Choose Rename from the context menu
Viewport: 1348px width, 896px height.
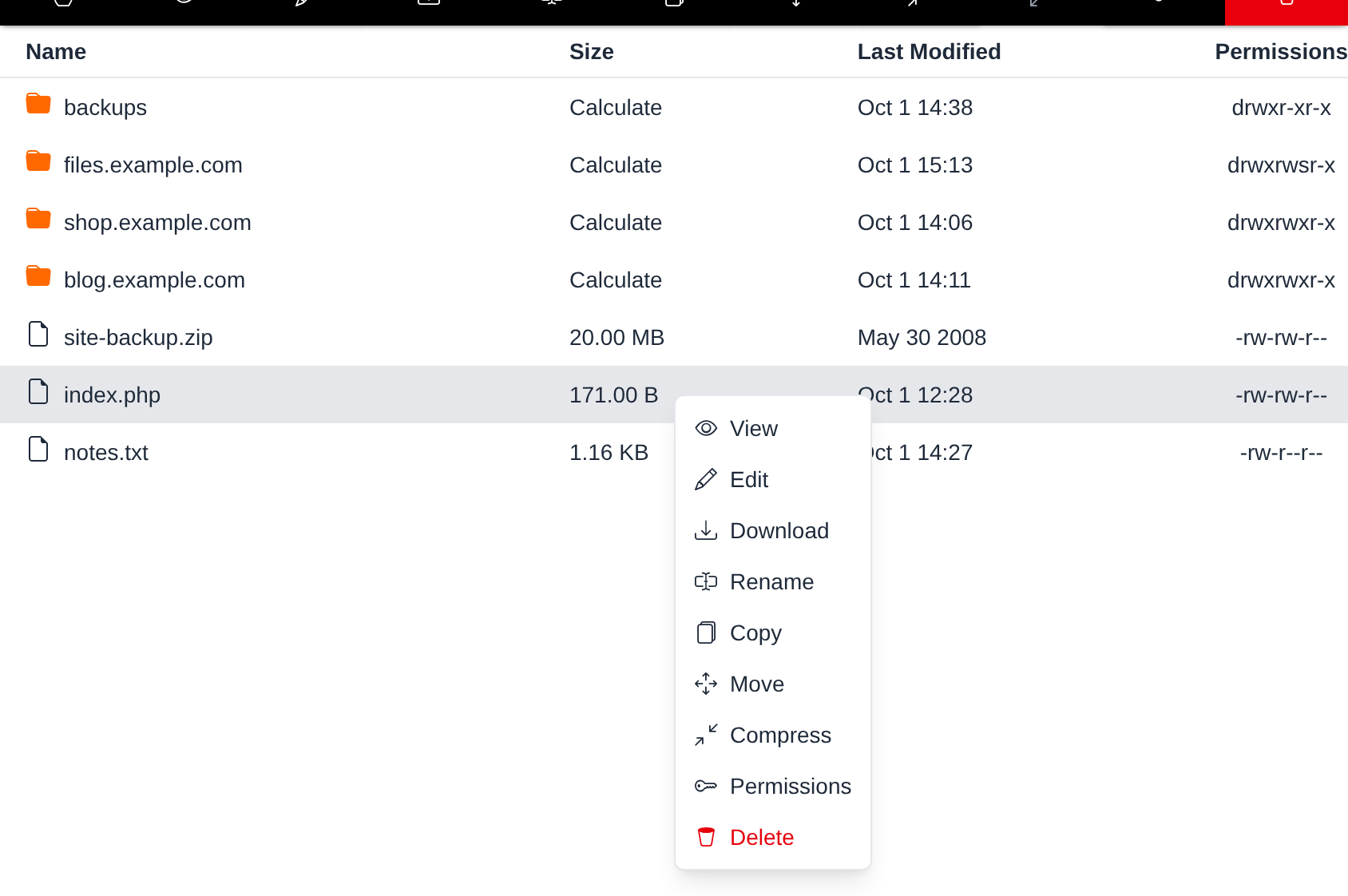[771, 581]
